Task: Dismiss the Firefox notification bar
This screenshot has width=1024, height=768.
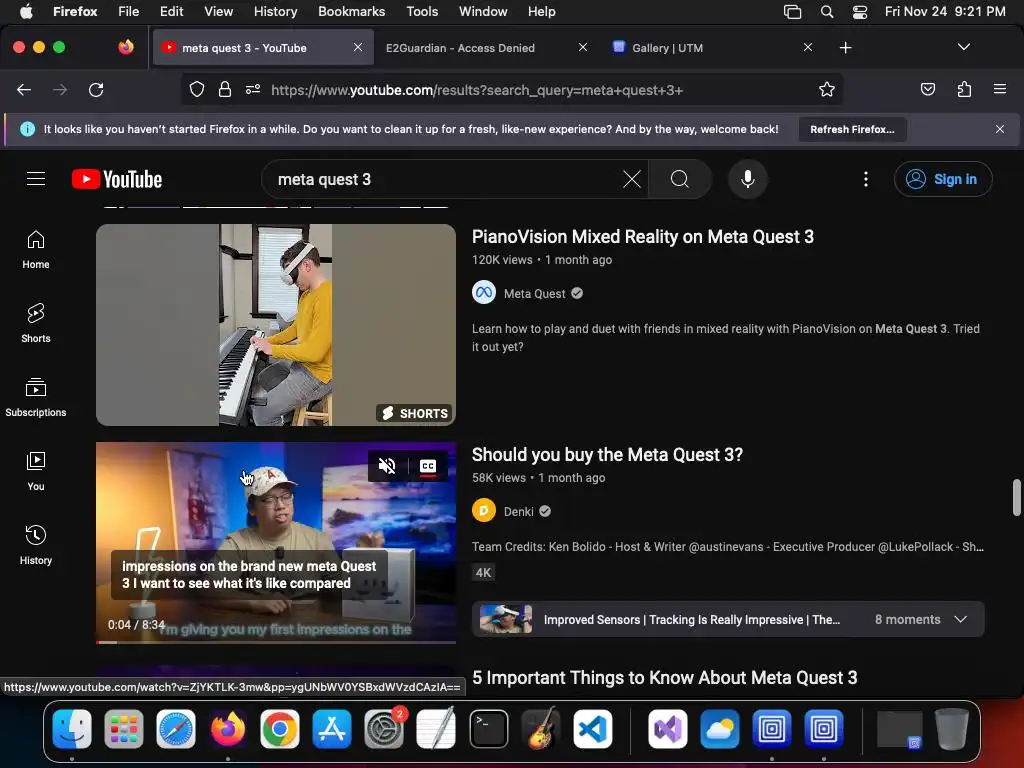Action: [1000, 129]
